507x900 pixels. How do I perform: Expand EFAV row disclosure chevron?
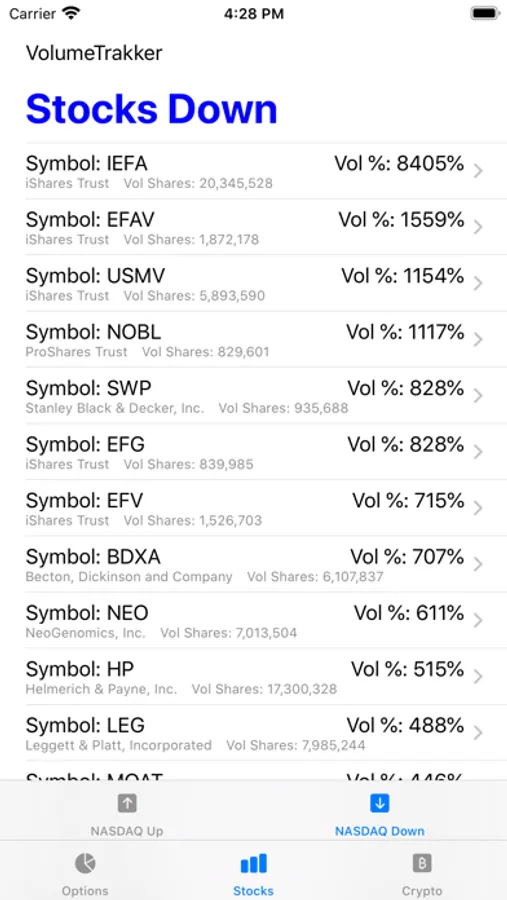coord(478,227)
